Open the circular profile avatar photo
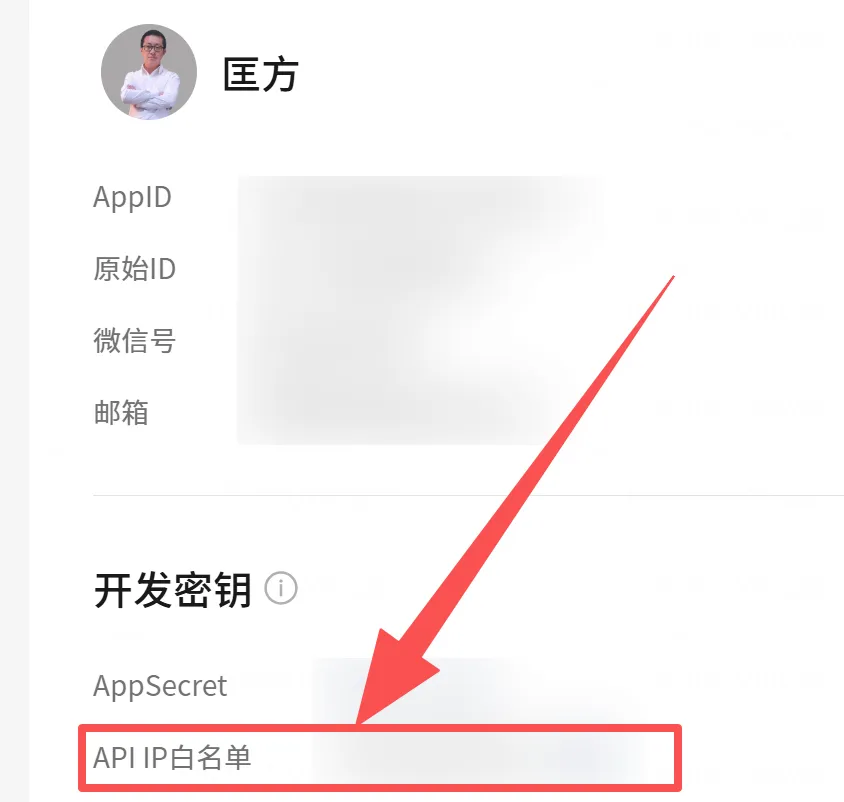Viewport: 844px width, 802px height. click(x=149, y=72)
